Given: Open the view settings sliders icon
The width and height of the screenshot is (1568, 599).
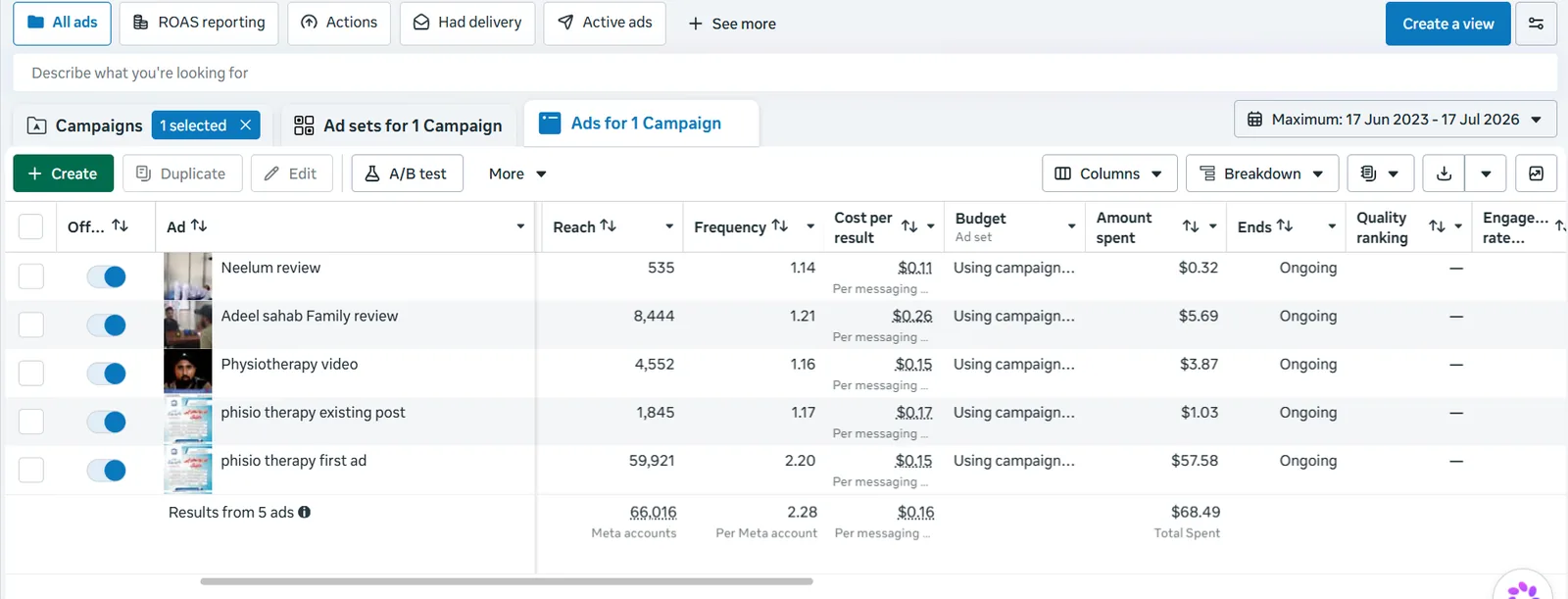Looking at the screenshot, I should (1536, 24).
